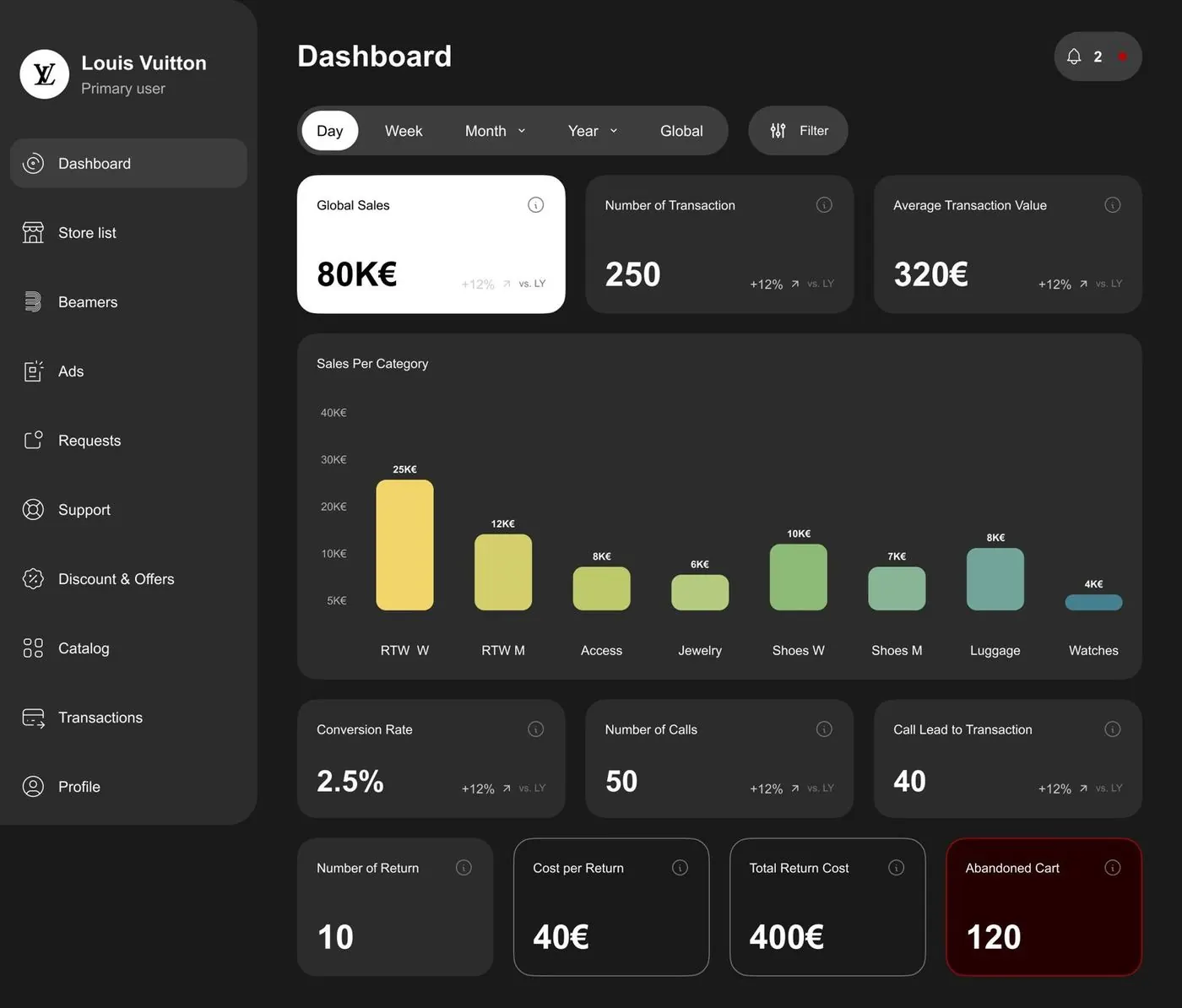Click the Jewelry category label

pos(700,650)
